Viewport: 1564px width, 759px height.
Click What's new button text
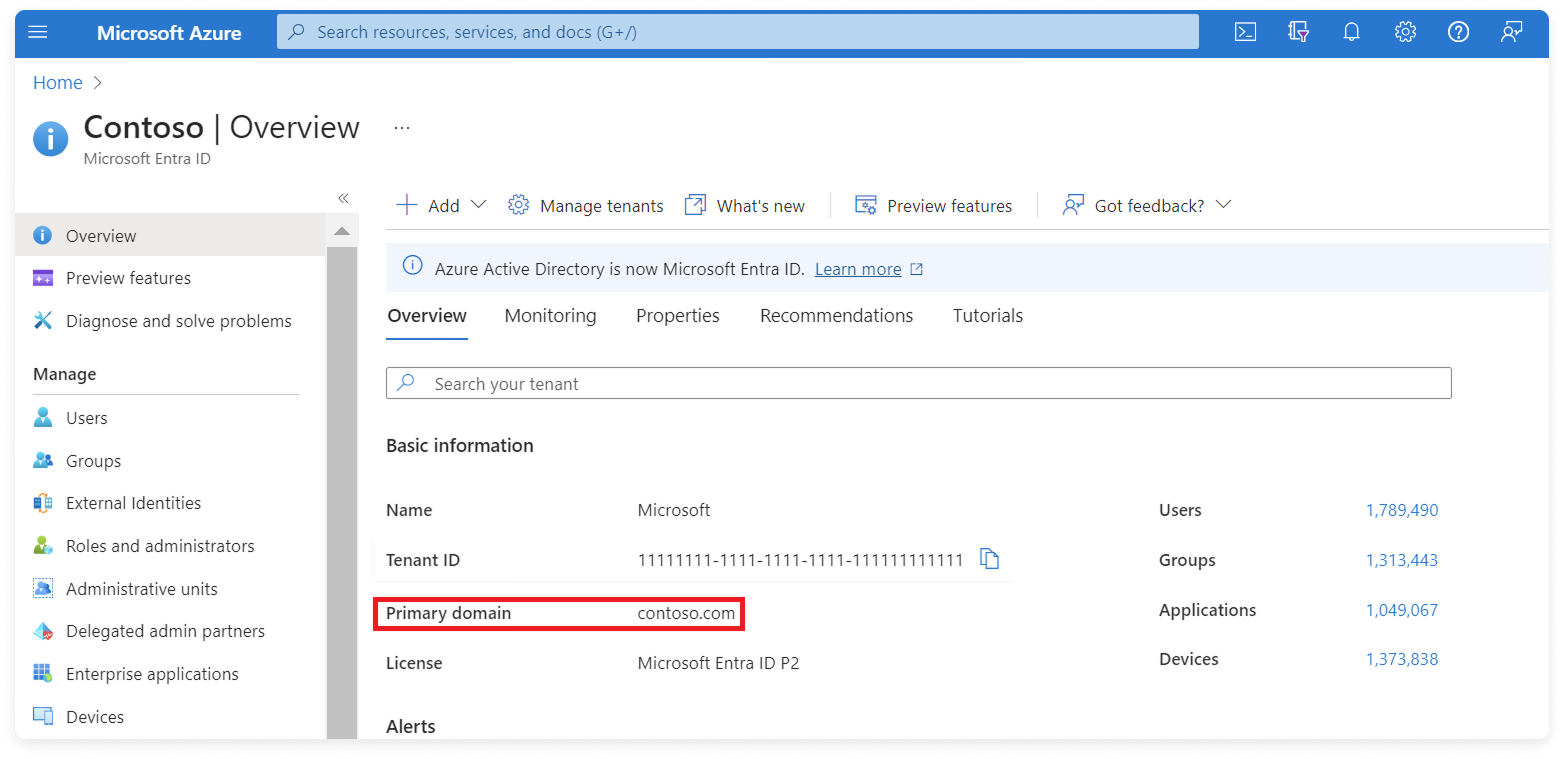(x=761, y=206)
